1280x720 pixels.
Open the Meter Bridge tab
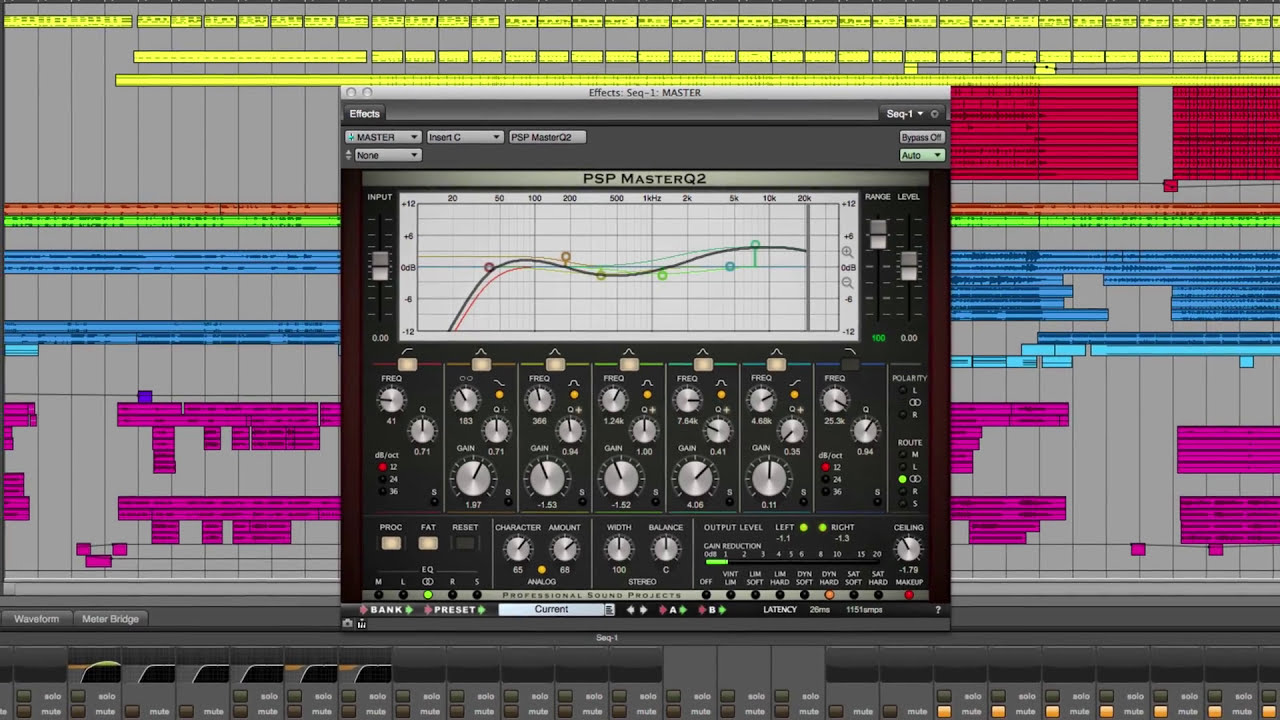point(110,619)
